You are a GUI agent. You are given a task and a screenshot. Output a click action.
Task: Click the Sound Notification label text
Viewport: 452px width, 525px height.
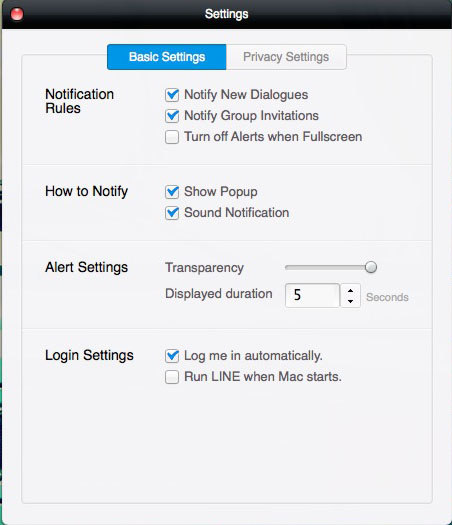click(237, 213)
